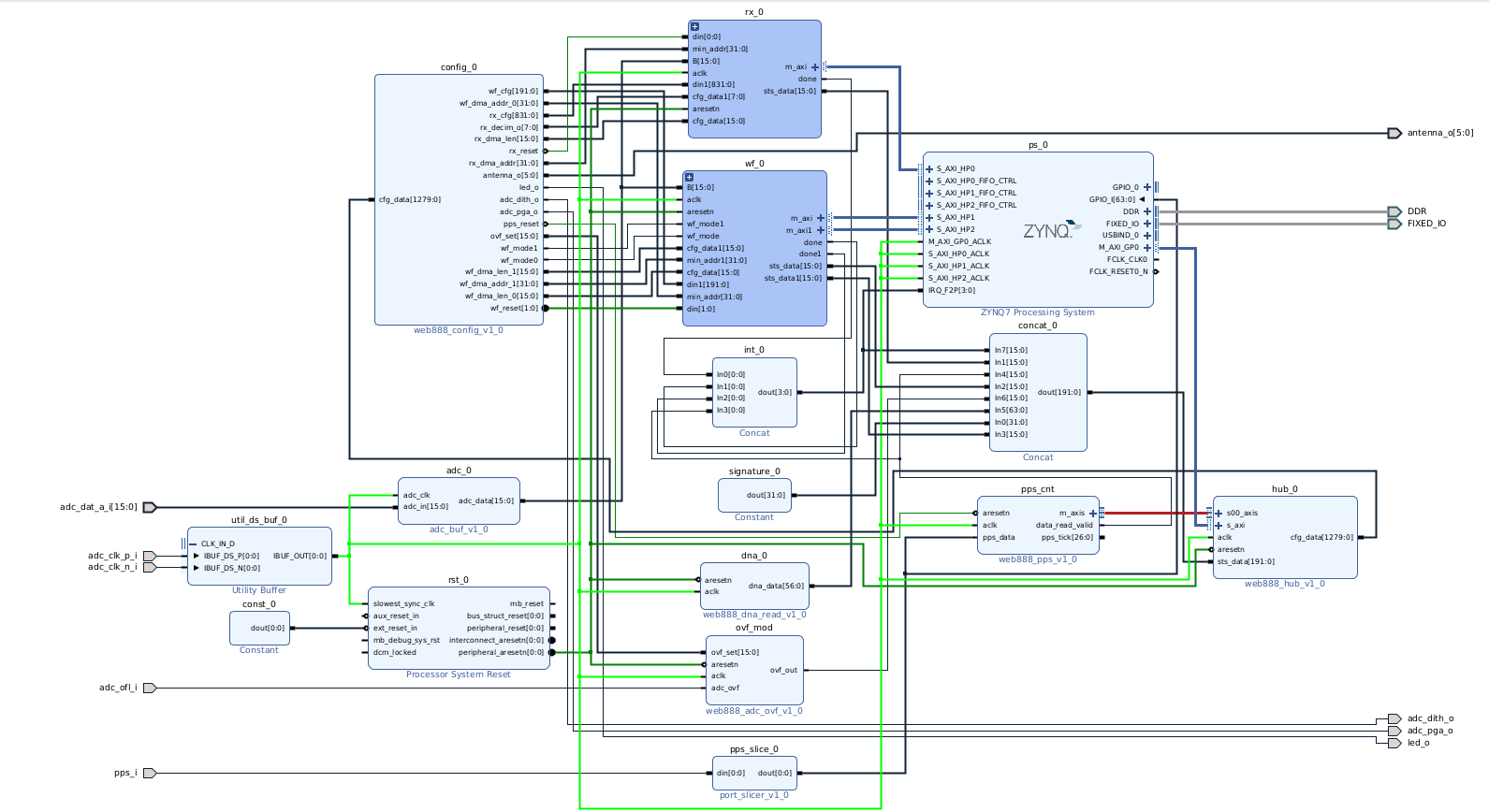The image size is (1489, 812).
Task: Select the adc_ofl_i input port symbol
Action: pyautogui.click(x=150, y=688)
